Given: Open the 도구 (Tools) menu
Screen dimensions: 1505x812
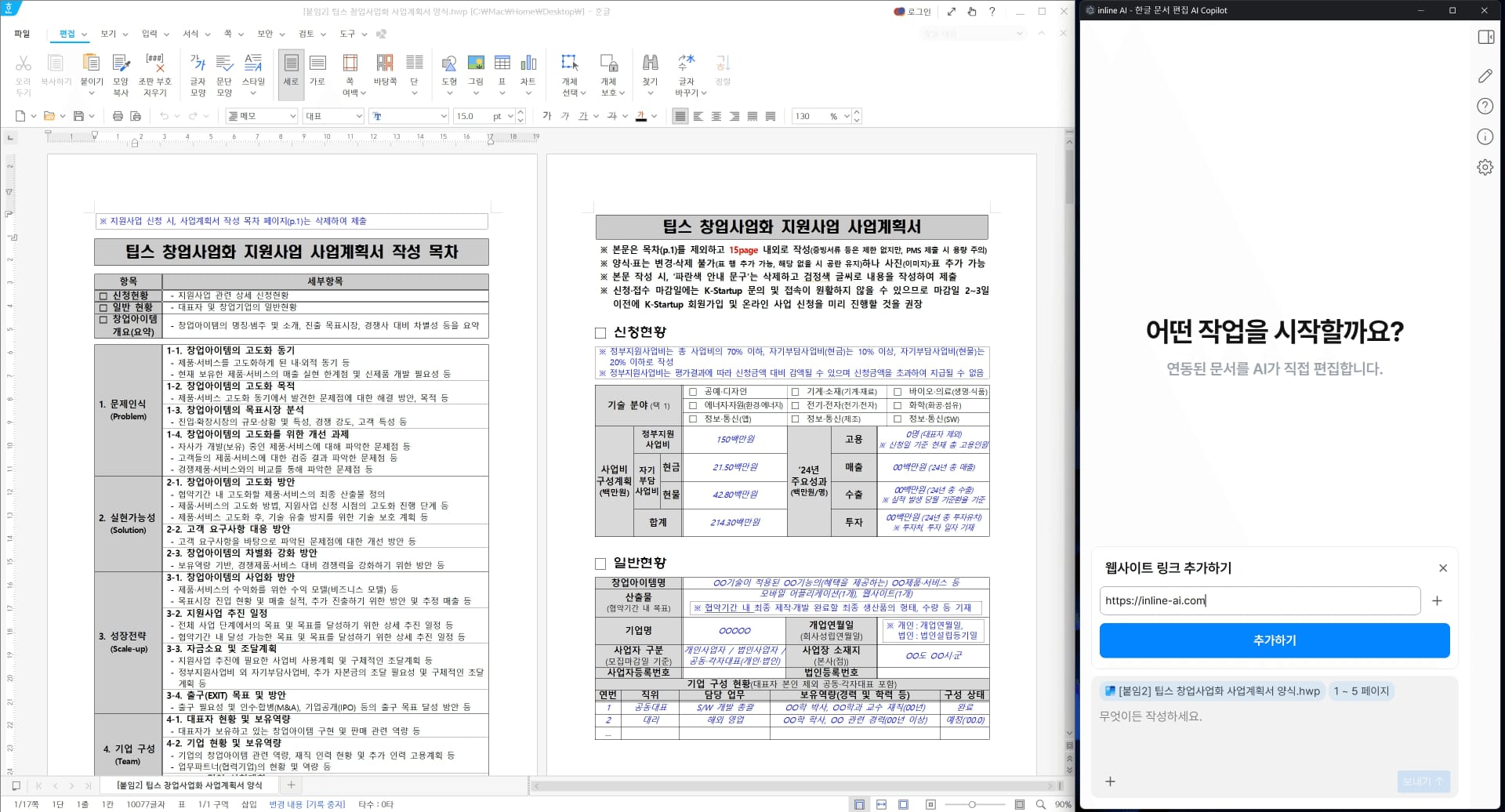Looking at the screenshot, I should click(347, 34).
